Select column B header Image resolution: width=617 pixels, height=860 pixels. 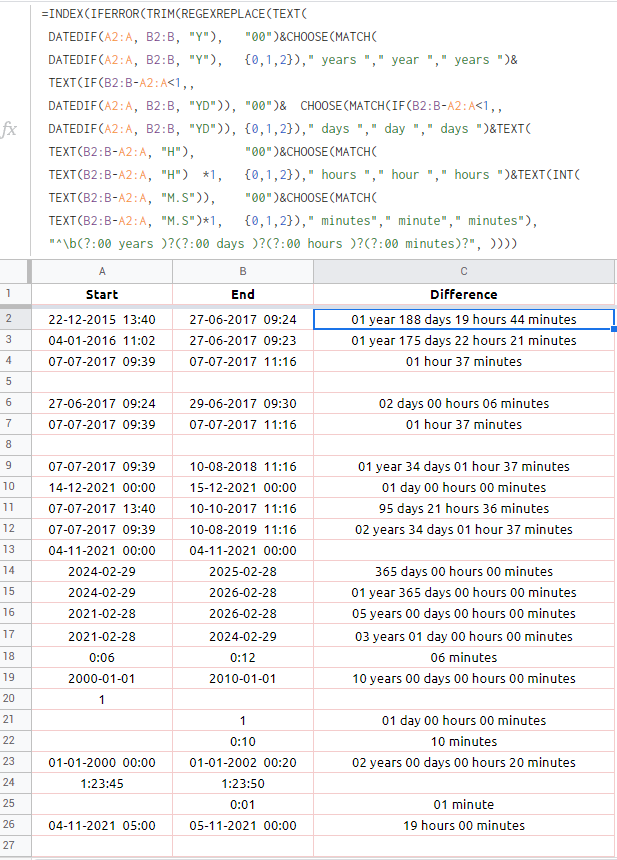click(243, 271)
